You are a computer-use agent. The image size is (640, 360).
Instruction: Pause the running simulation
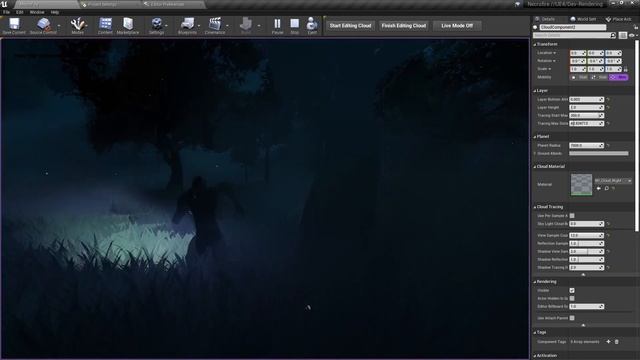pyautogui.click(x=278, y=25)
